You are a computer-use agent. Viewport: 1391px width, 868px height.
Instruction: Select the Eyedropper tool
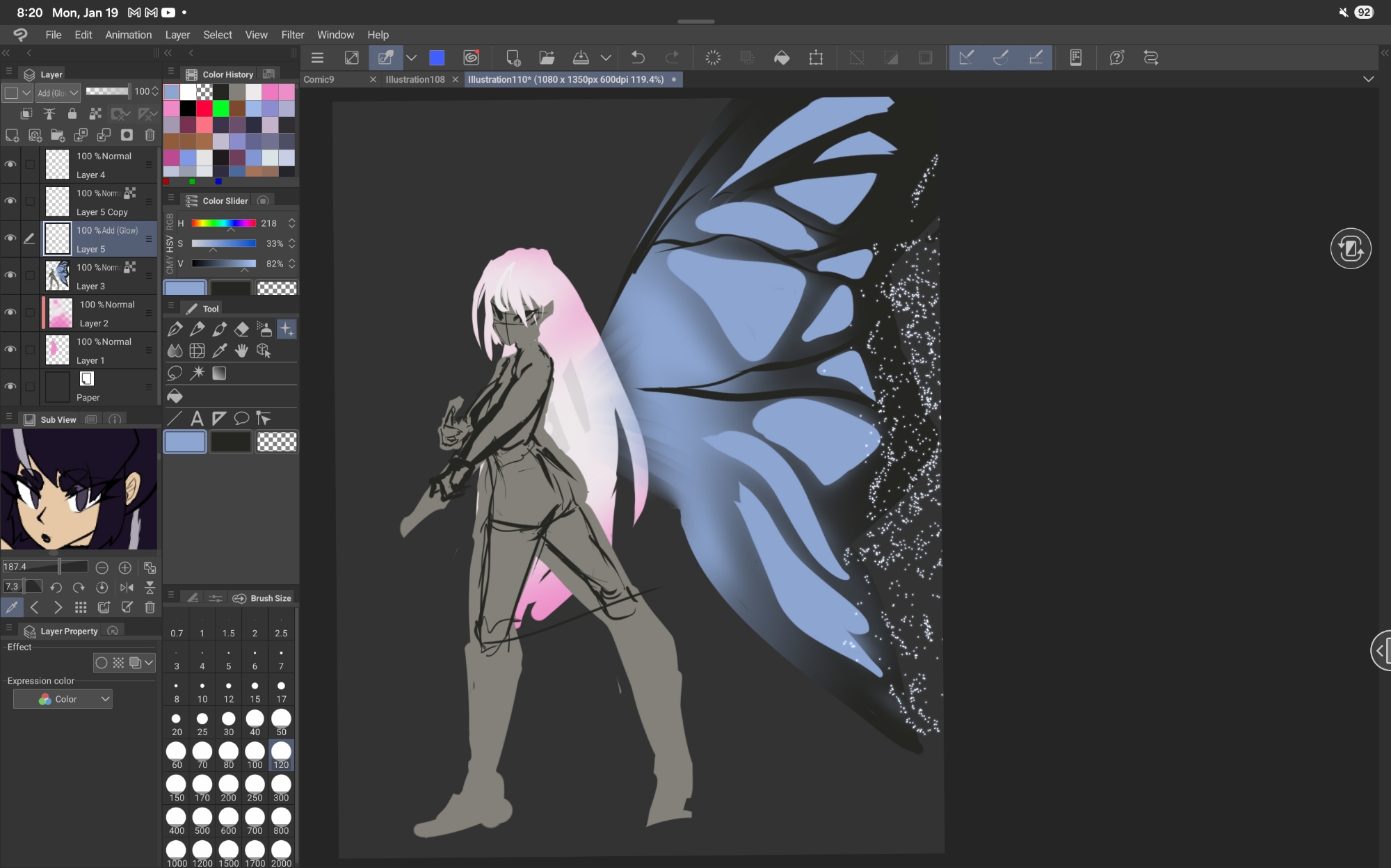point(220,351)
